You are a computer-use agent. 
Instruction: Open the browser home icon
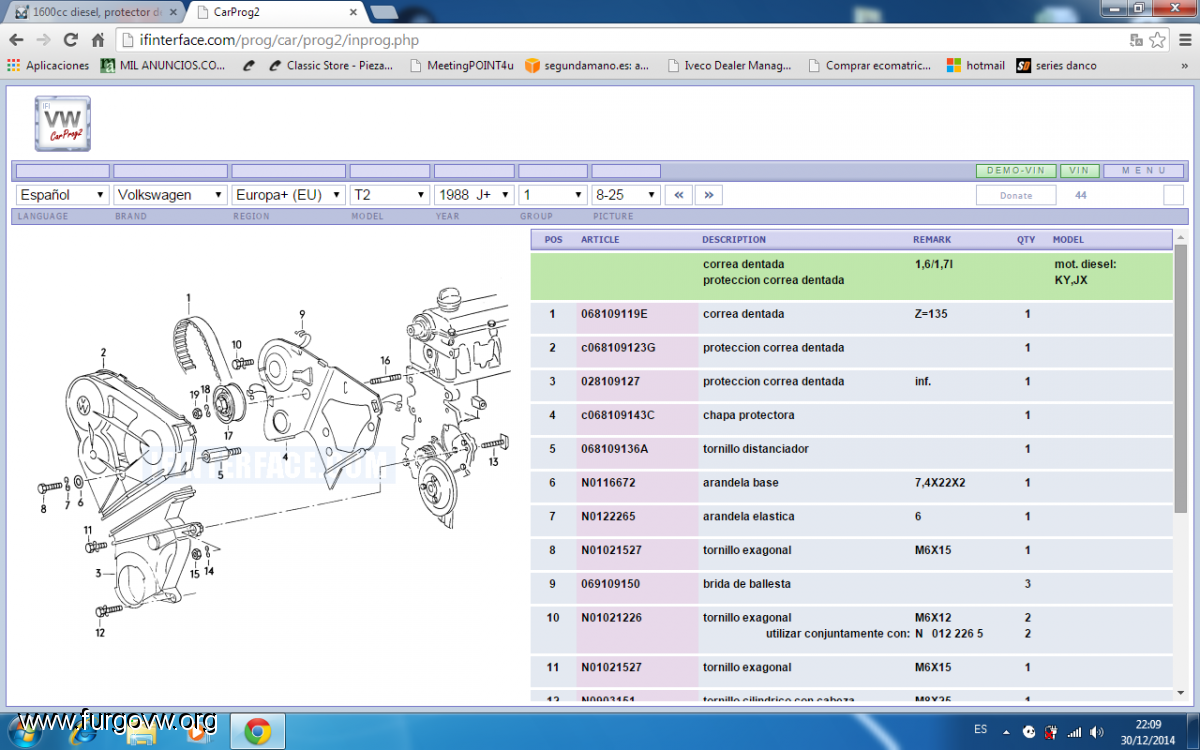coord(98,40)
